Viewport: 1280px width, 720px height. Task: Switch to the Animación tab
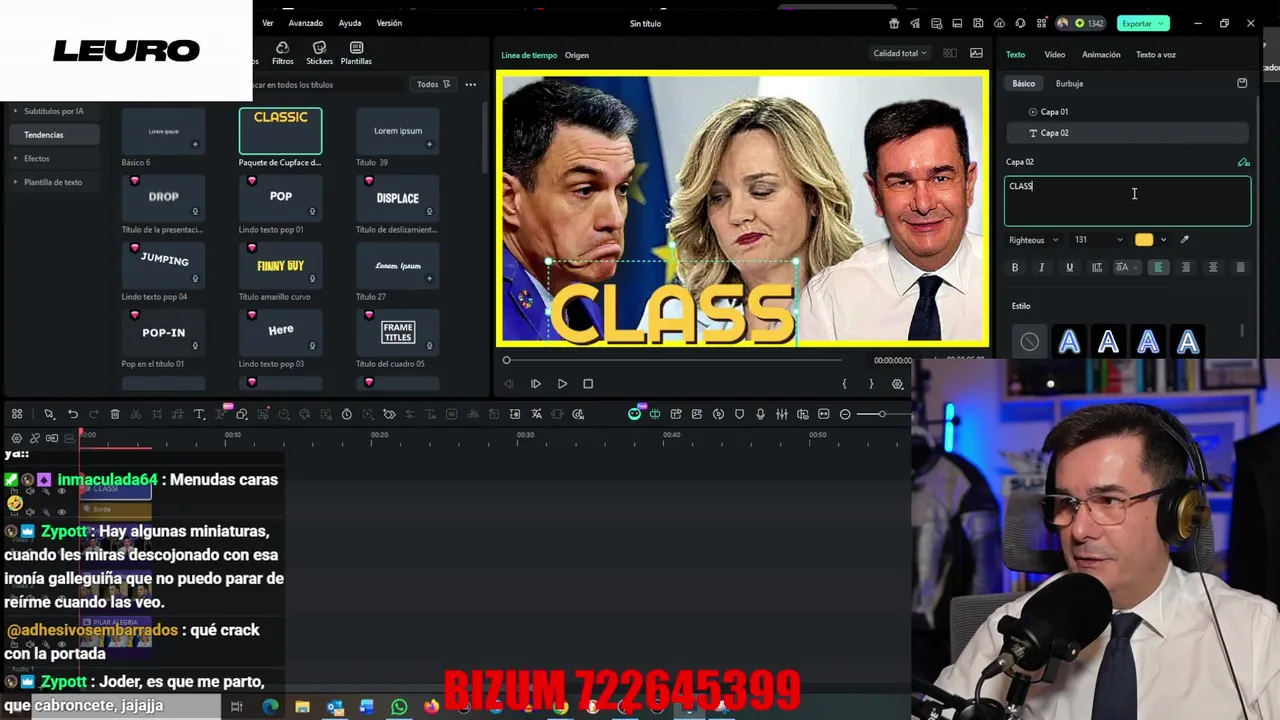tap(1101, 54)
